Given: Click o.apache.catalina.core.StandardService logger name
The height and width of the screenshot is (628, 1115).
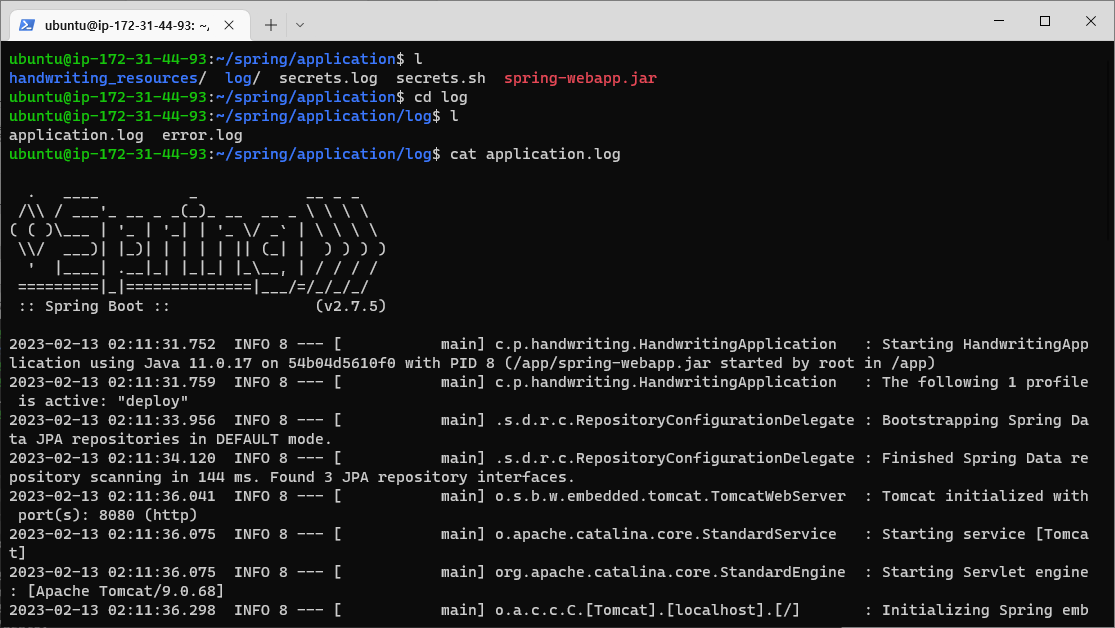Looking at the screenshot, I should [666, 534].
